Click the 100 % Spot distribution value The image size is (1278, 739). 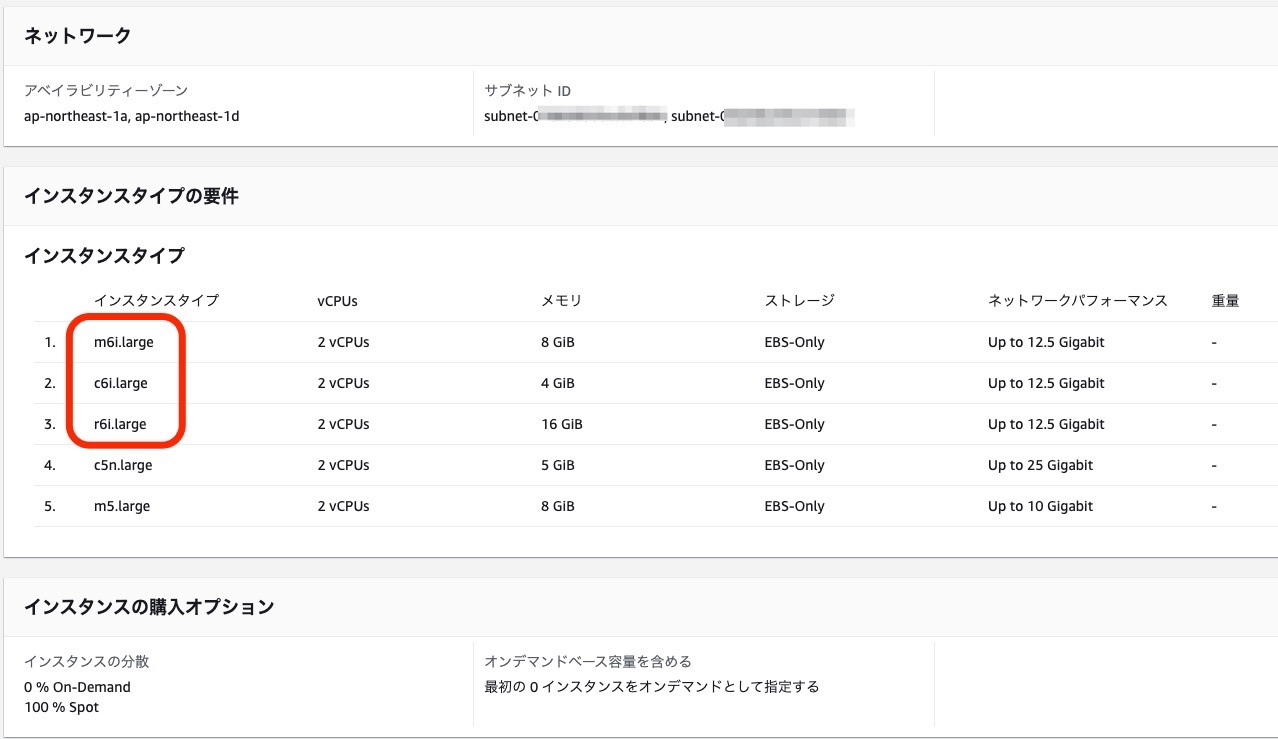point(64,707)
